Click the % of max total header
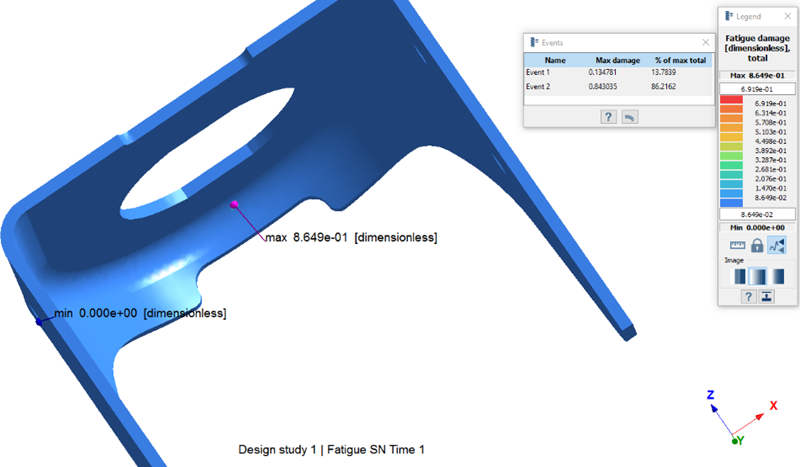Screen dimensions: 800x467 pos(679,60)
